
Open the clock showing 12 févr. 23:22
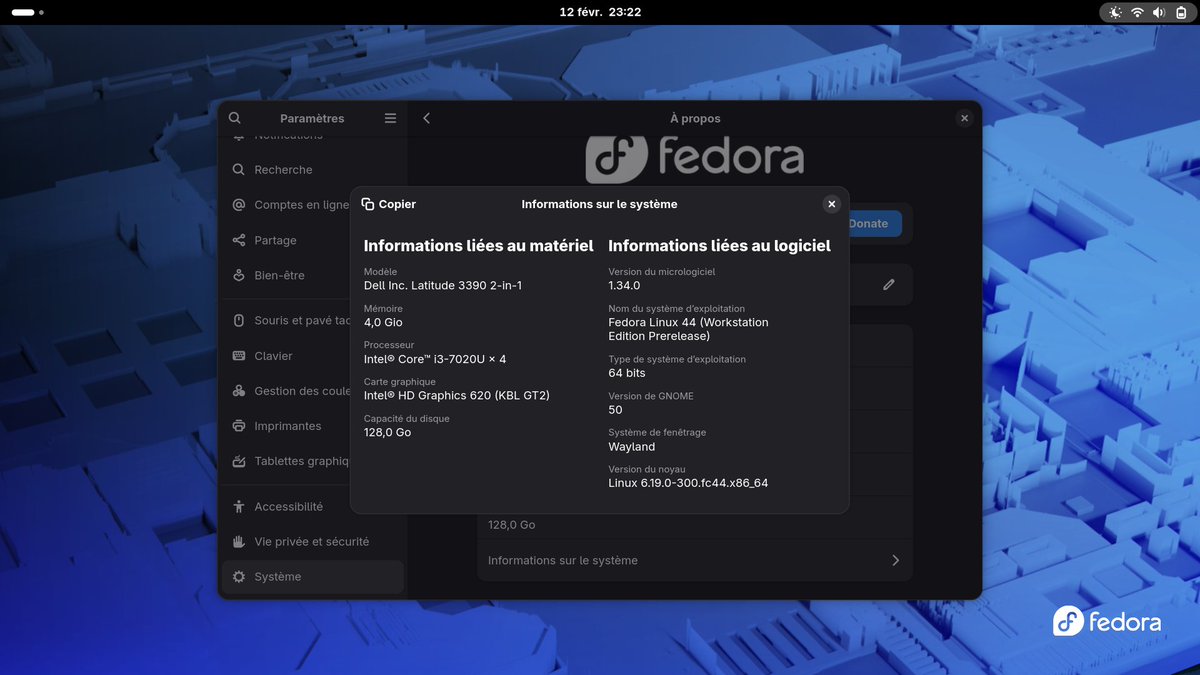point(600,12)
